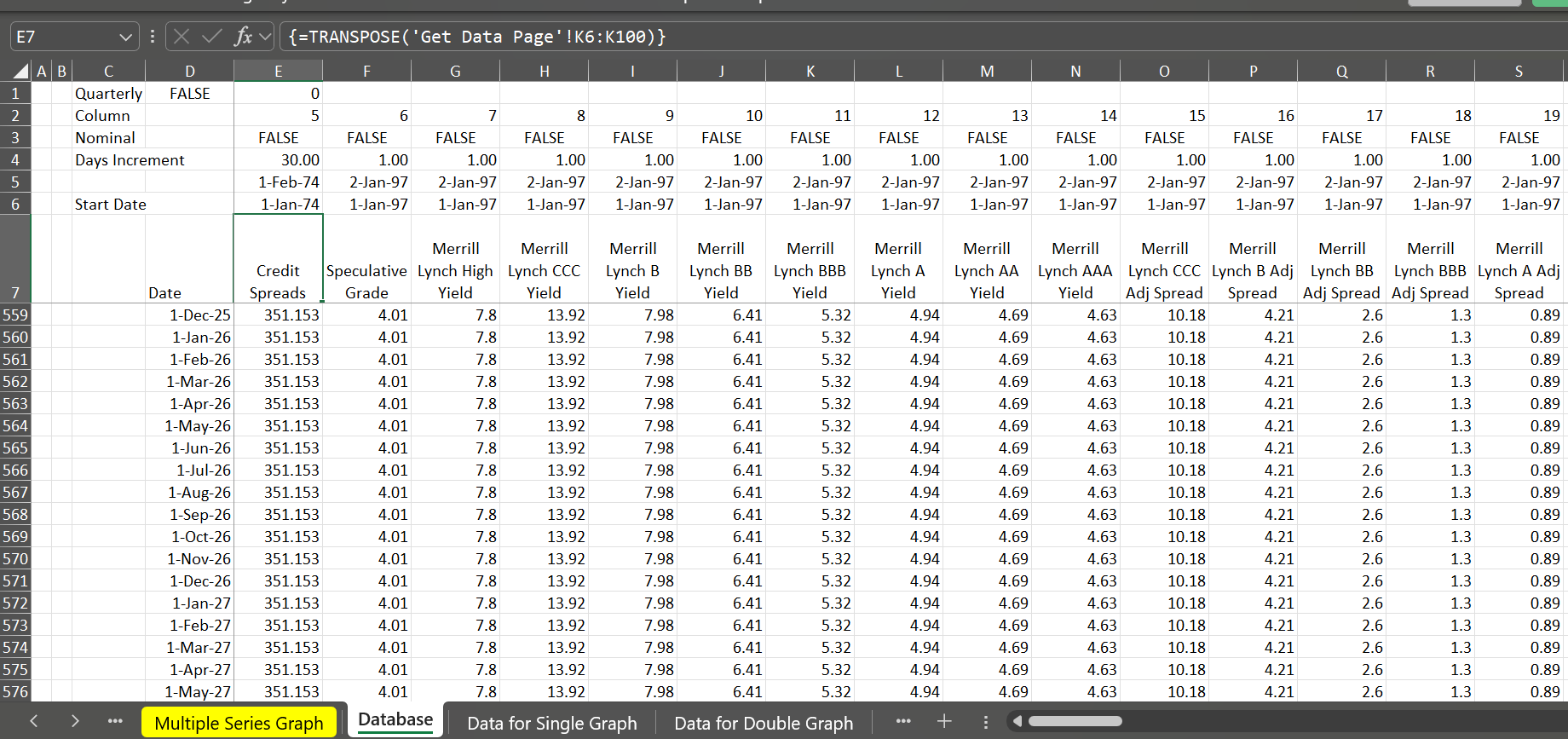Select the Speculative Grade header cell

pos(366,258)
